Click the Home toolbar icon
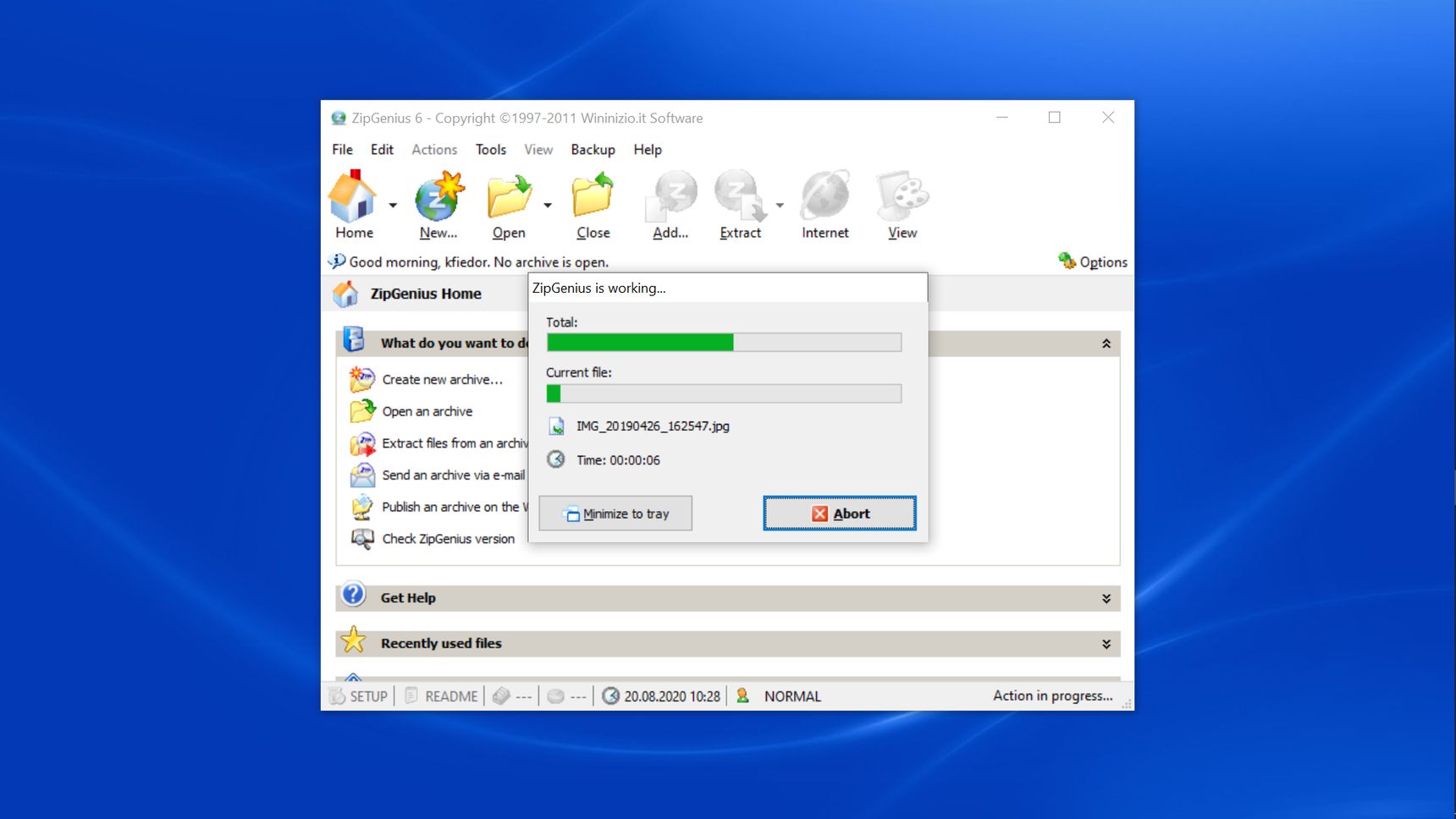 tap(352, 196)
